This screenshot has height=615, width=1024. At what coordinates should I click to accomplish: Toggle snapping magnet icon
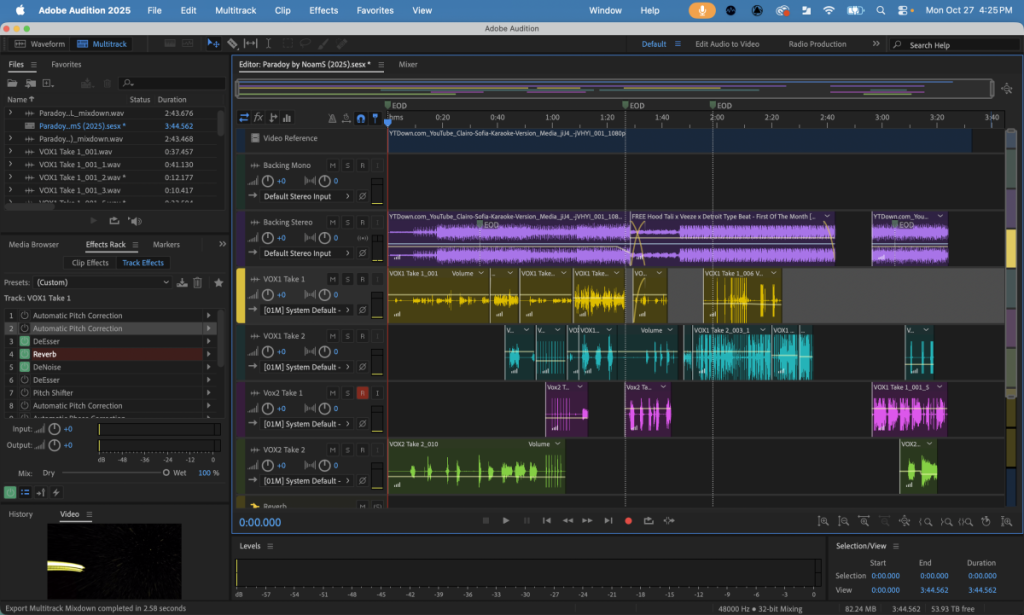point(360,118)
